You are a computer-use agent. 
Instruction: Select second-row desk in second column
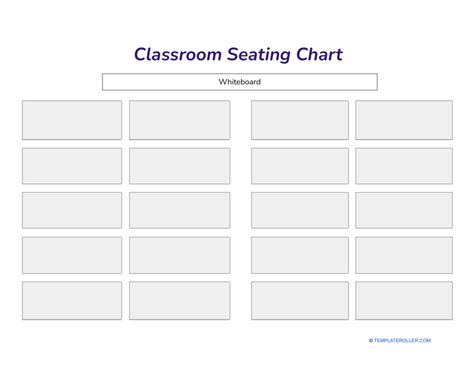180,166
